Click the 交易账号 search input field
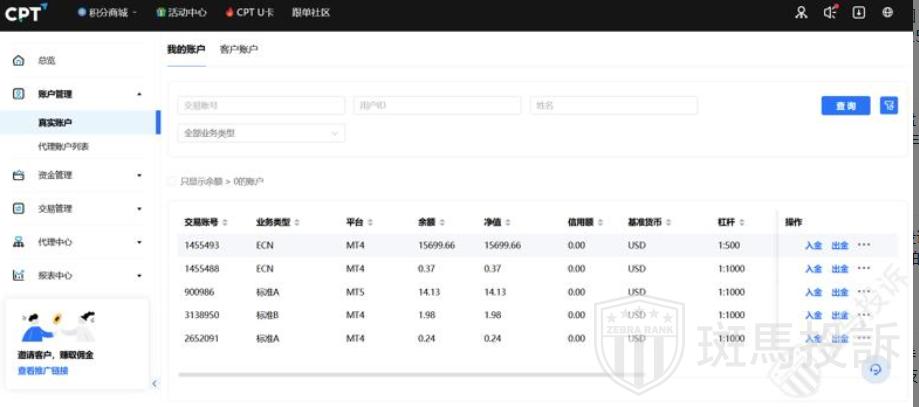919x407 pixels. click(x=260, y=106)
